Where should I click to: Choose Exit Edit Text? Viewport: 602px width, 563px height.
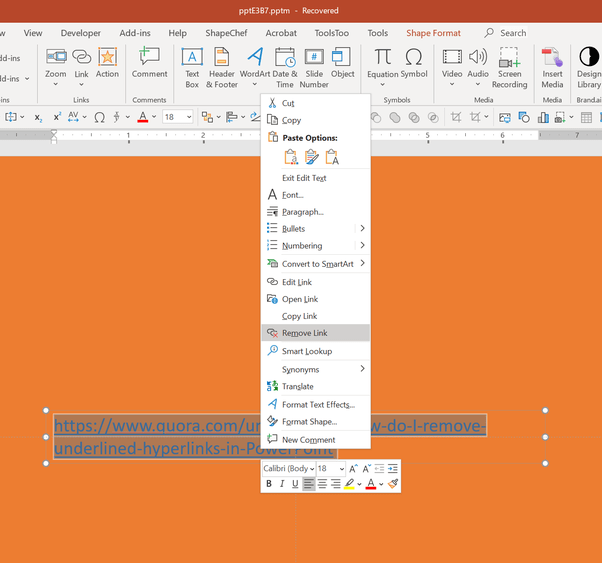316,178
